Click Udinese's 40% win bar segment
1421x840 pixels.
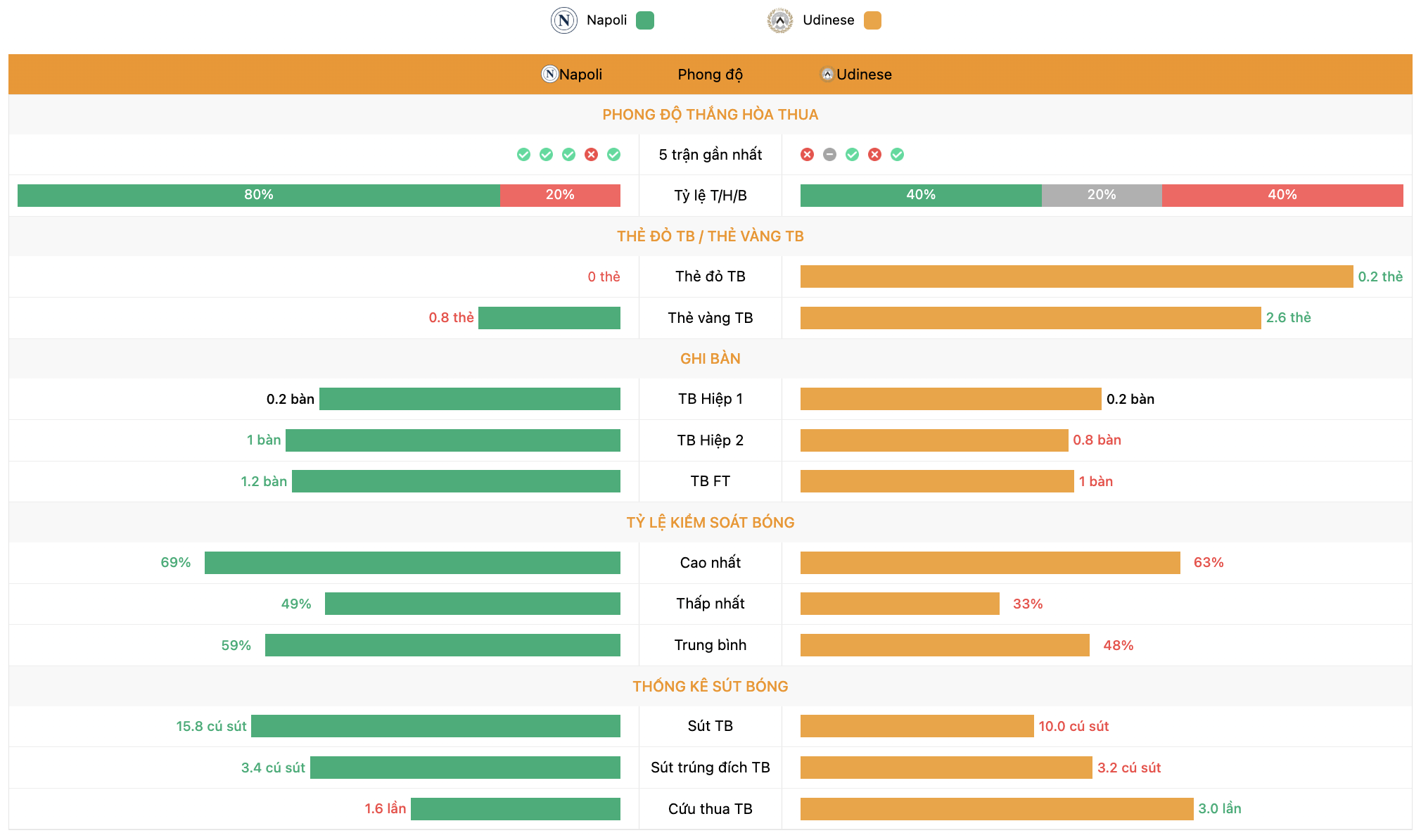coord(921,195)
